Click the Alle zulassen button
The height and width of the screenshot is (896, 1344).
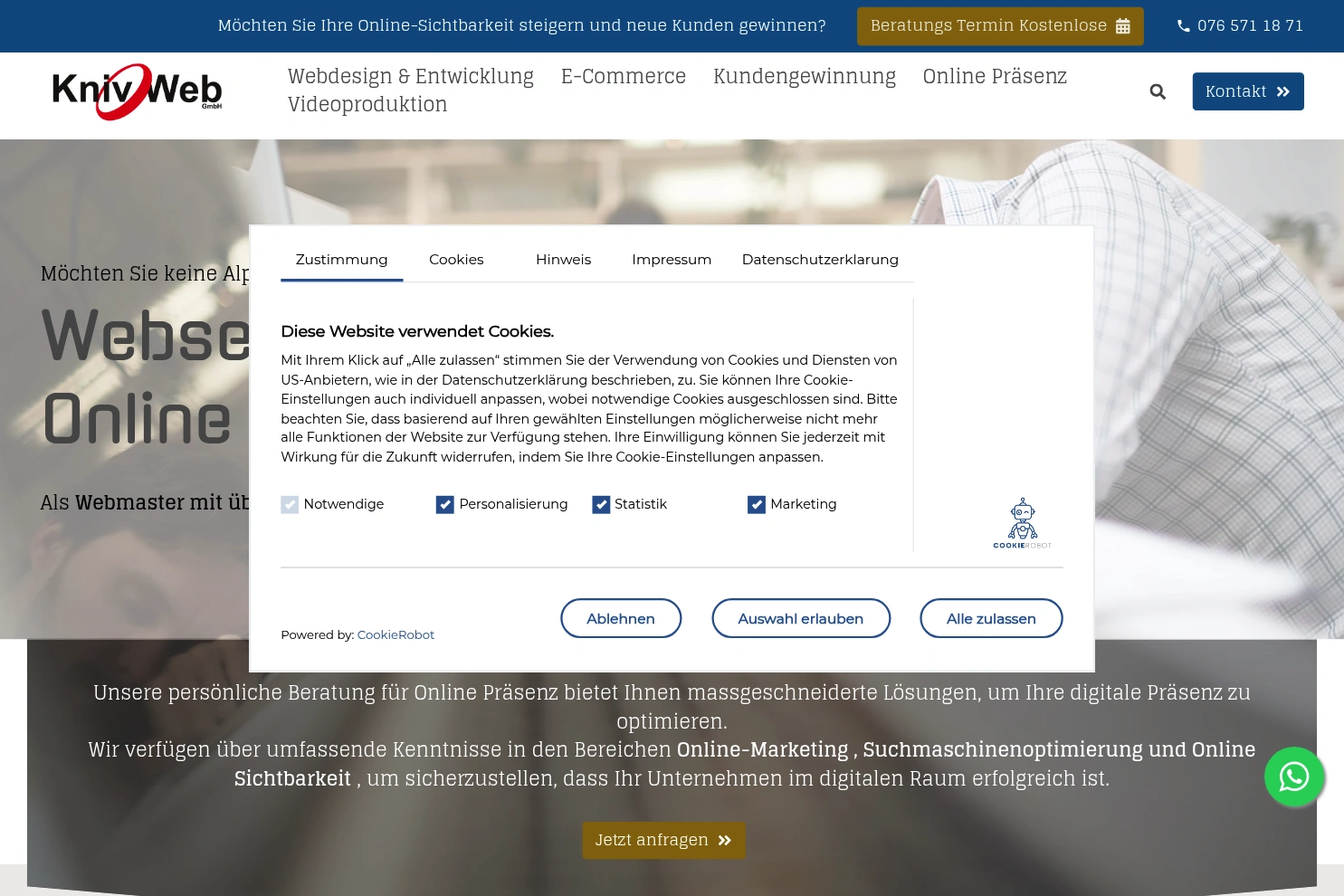[x=991, y=618]
